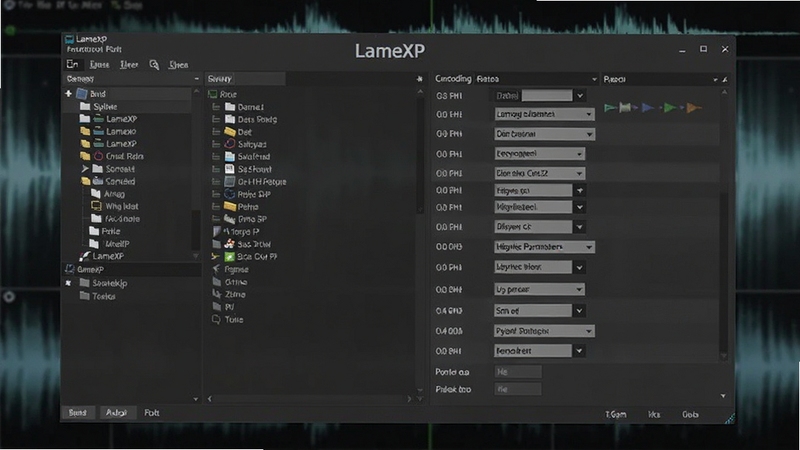Open the Encoding Rates header dropdown arrow

[594, 79]
